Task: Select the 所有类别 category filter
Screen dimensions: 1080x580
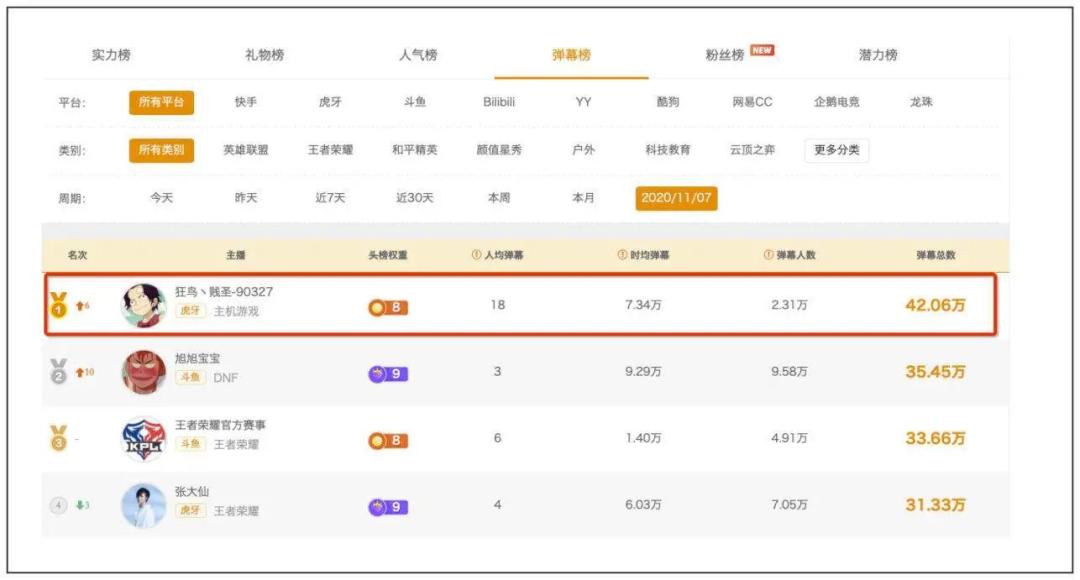Action: coord(161,150)
